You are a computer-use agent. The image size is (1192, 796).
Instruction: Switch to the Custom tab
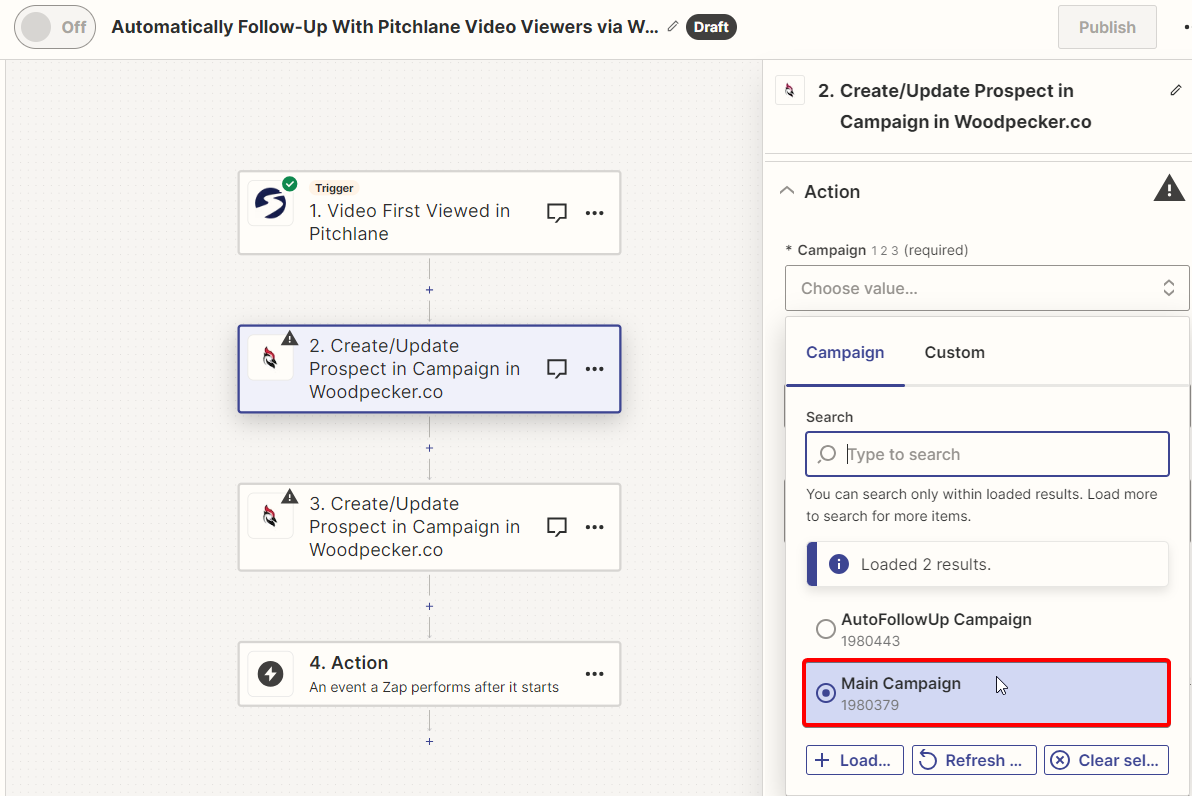(x=954, y=353)
